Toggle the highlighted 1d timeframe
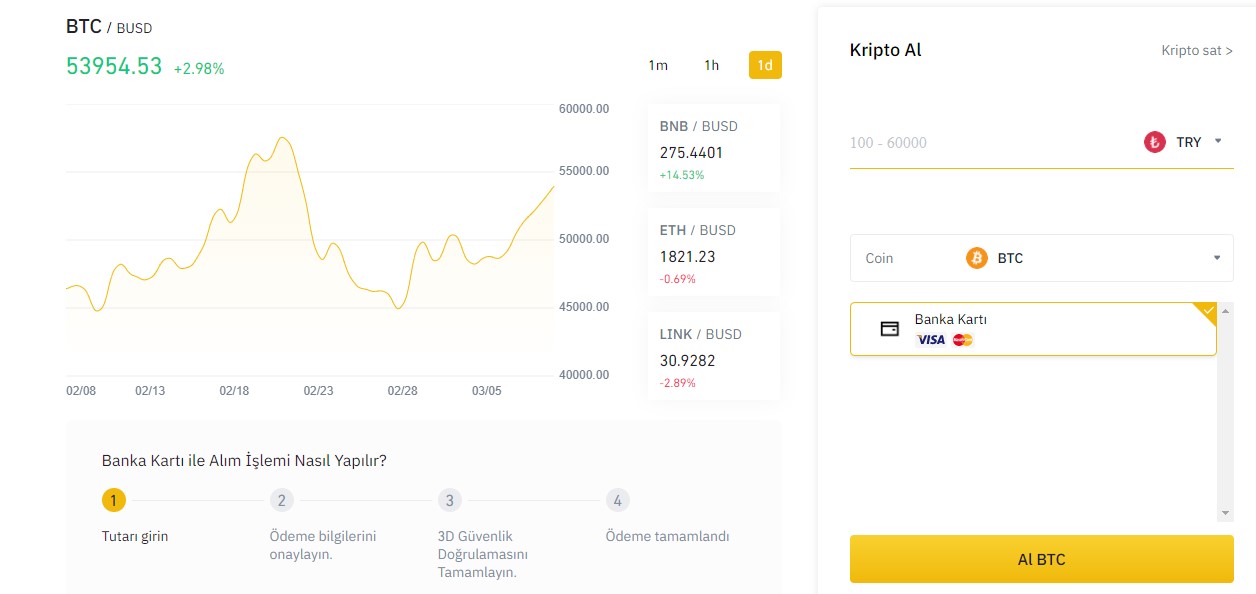This screenshot has height=594, width=1256. (765, 64)
